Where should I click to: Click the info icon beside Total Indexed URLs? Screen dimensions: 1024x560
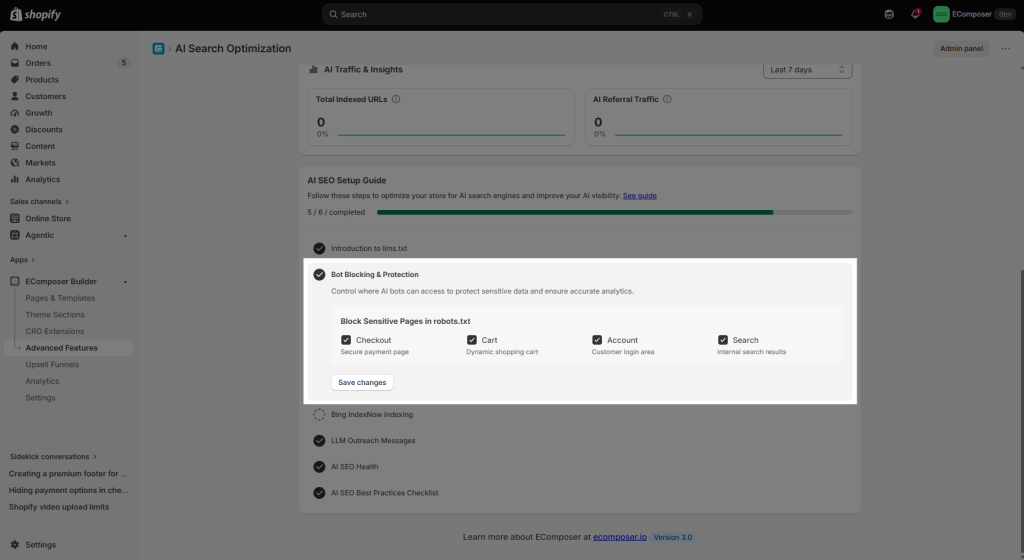(396, 99)
